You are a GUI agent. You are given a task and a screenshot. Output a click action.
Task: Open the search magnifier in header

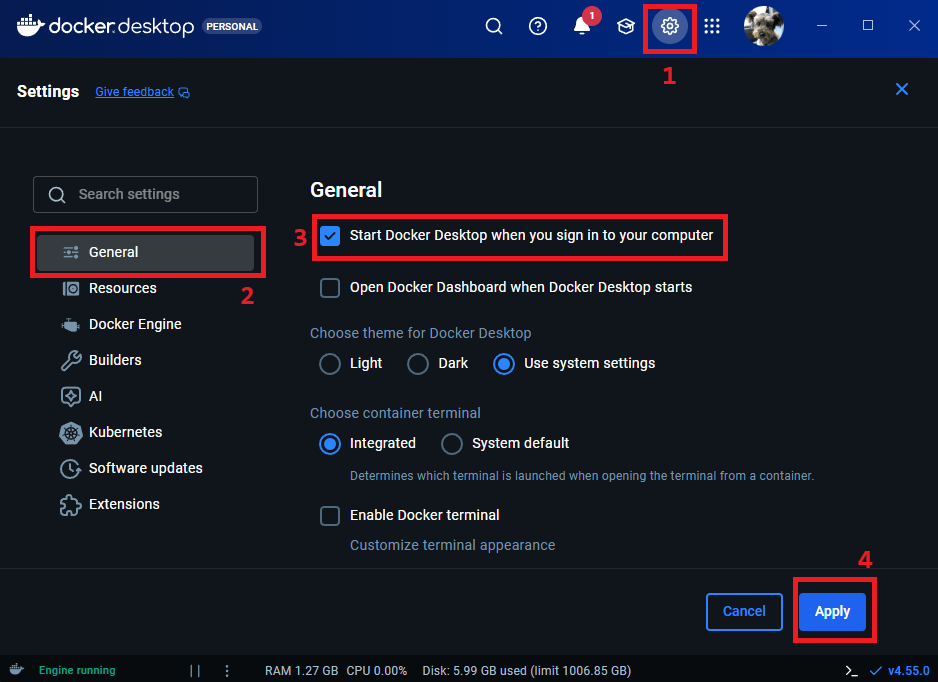pyautogui.click(x=494, y=27)
